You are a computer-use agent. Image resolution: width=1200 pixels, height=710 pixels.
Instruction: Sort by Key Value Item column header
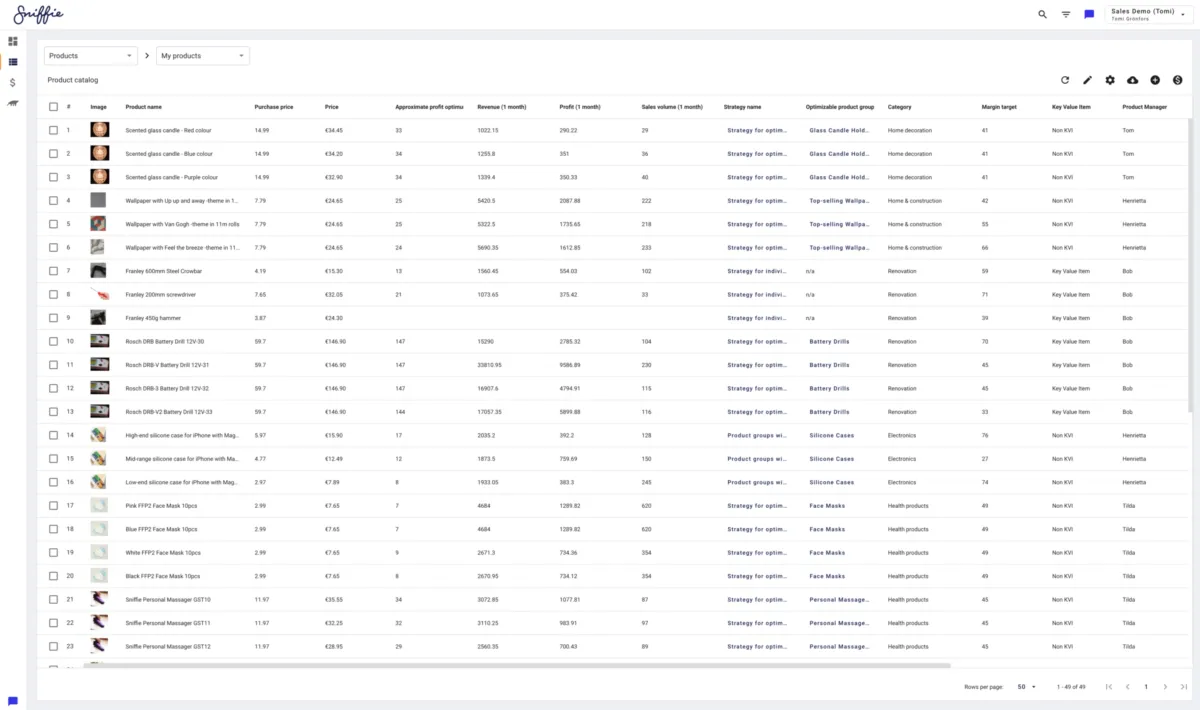1071,107
